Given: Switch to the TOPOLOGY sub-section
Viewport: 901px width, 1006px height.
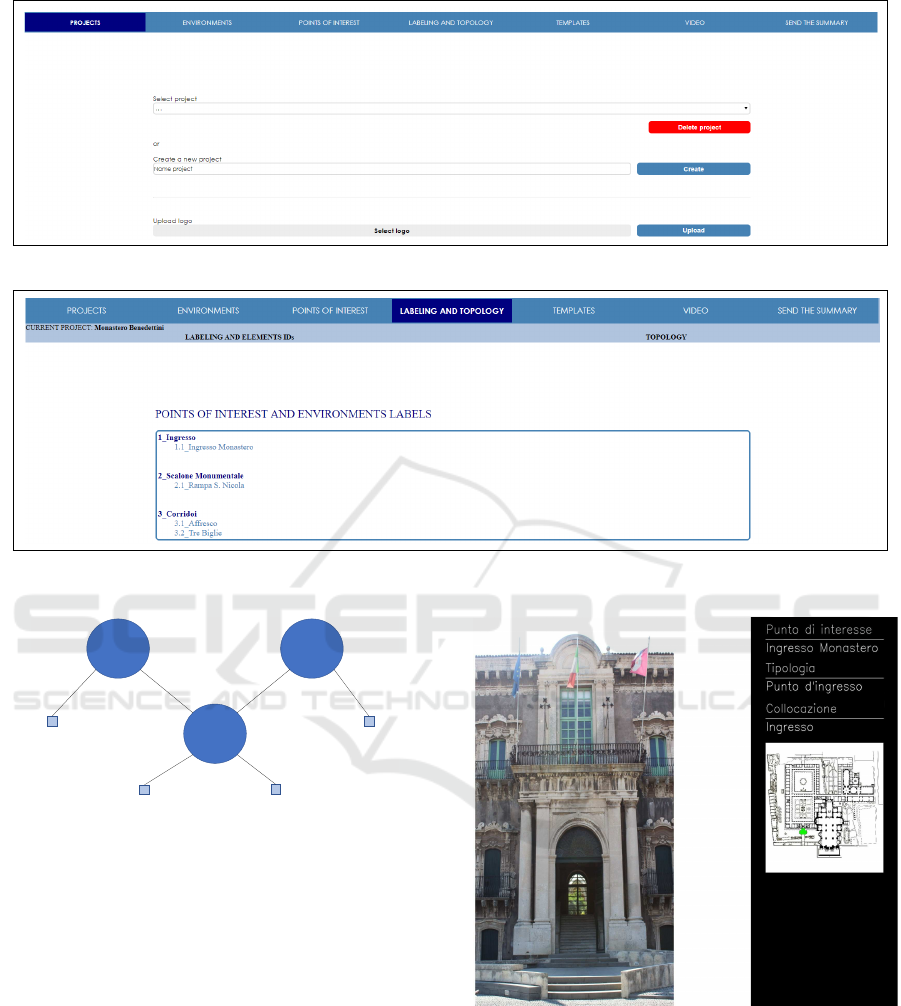Looking at the screenshot, I should click(x=666, y=338).
